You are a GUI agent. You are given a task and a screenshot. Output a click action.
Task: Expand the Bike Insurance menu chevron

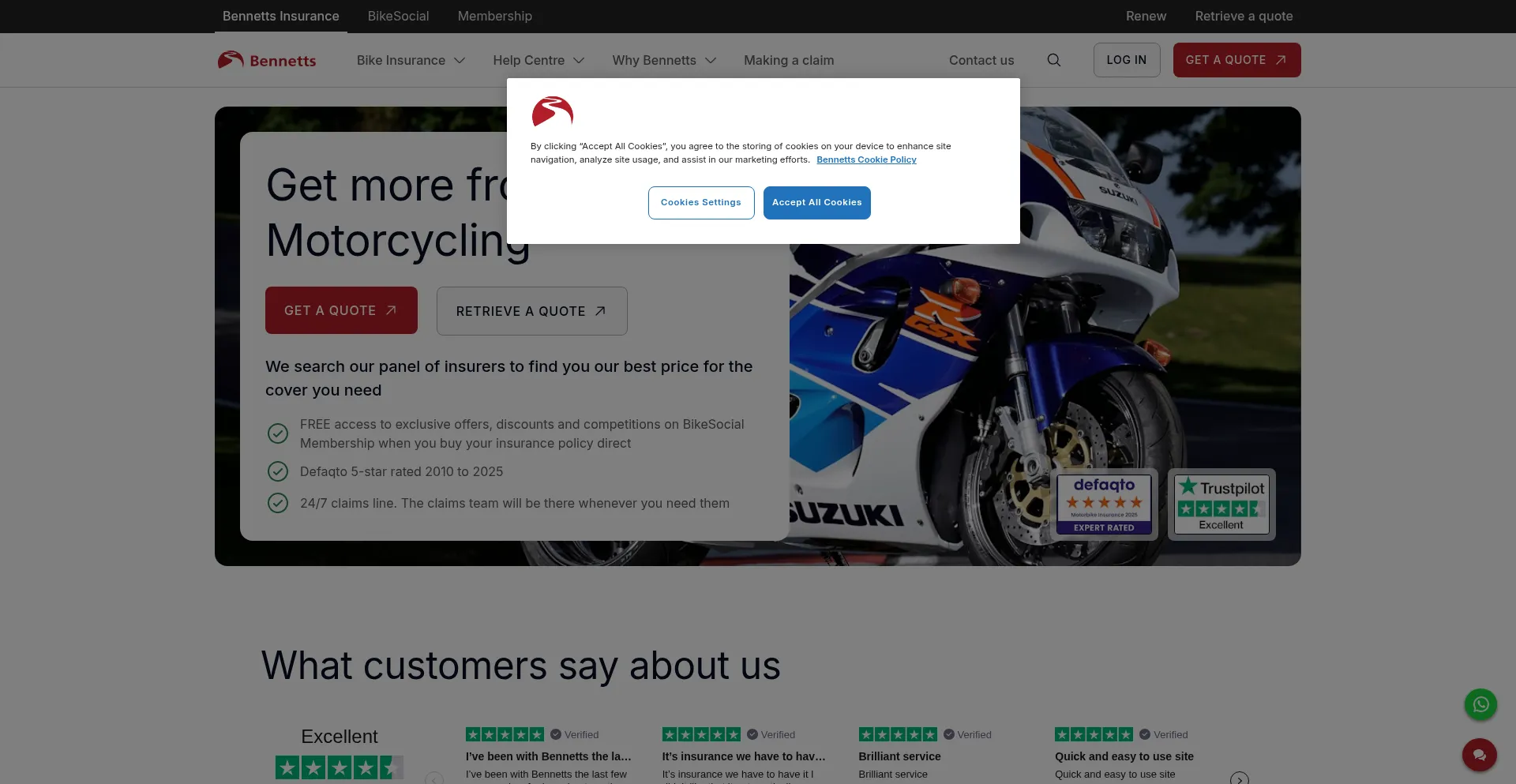[x=460, y=61]
